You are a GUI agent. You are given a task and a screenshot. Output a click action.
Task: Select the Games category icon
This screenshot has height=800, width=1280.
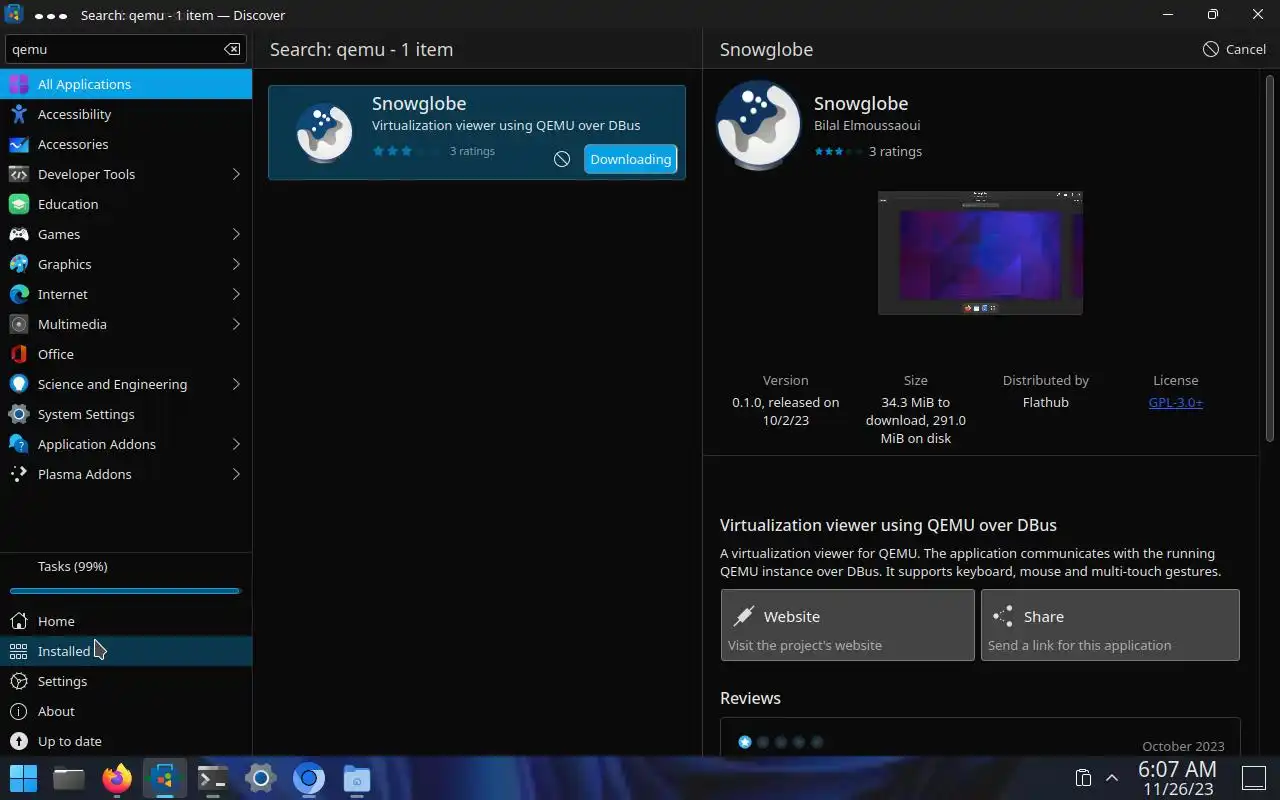click(x=18, y=234)
